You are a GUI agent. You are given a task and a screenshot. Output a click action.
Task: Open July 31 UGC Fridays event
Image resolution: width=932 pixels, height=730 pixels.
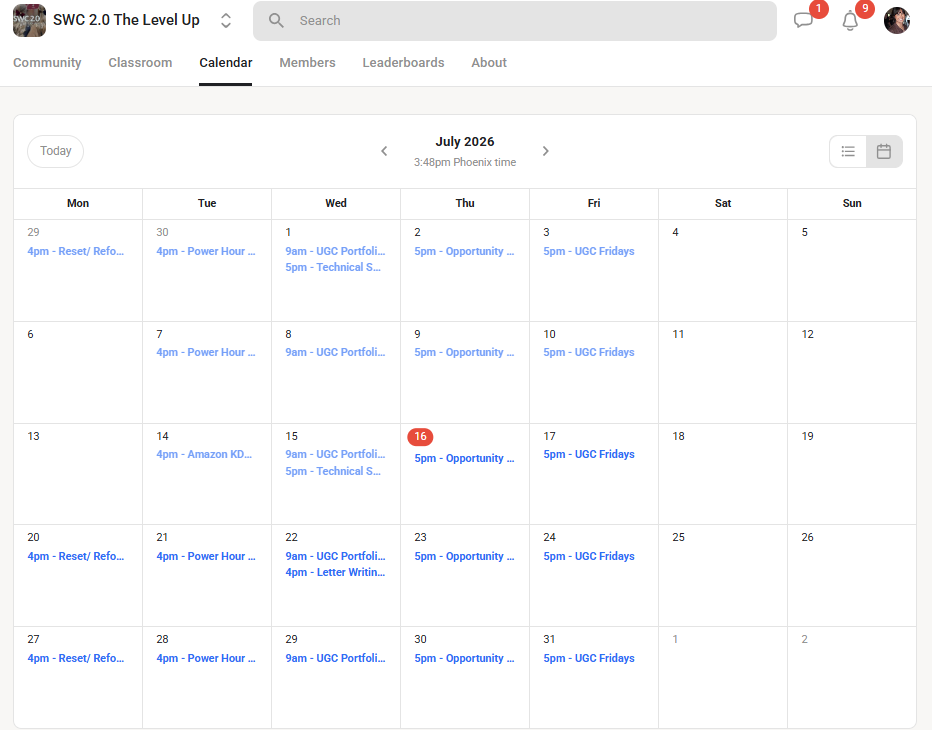point(588,658)
